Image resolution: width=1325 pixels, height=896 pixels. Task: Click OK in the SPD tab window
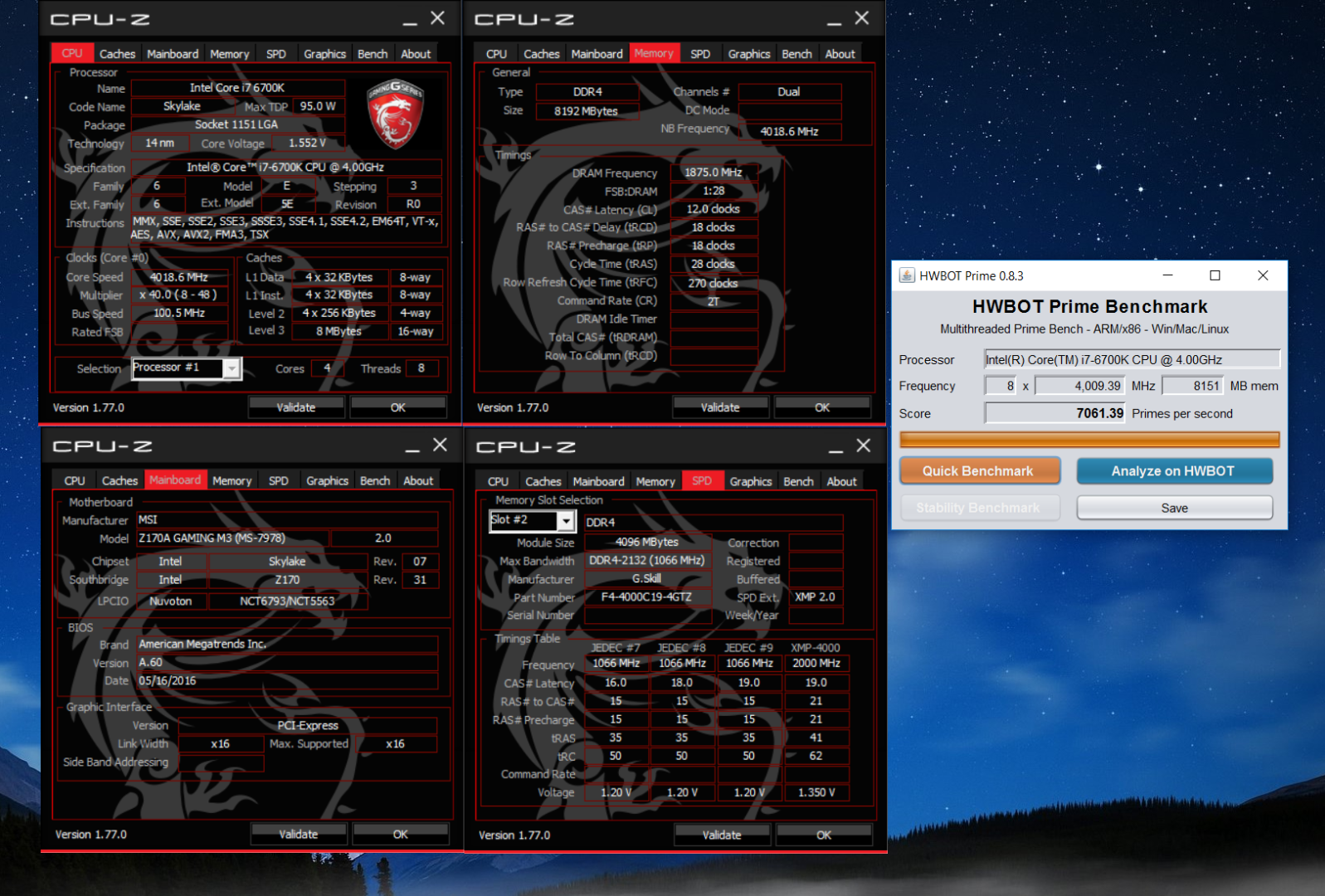(x=824, y=835)
